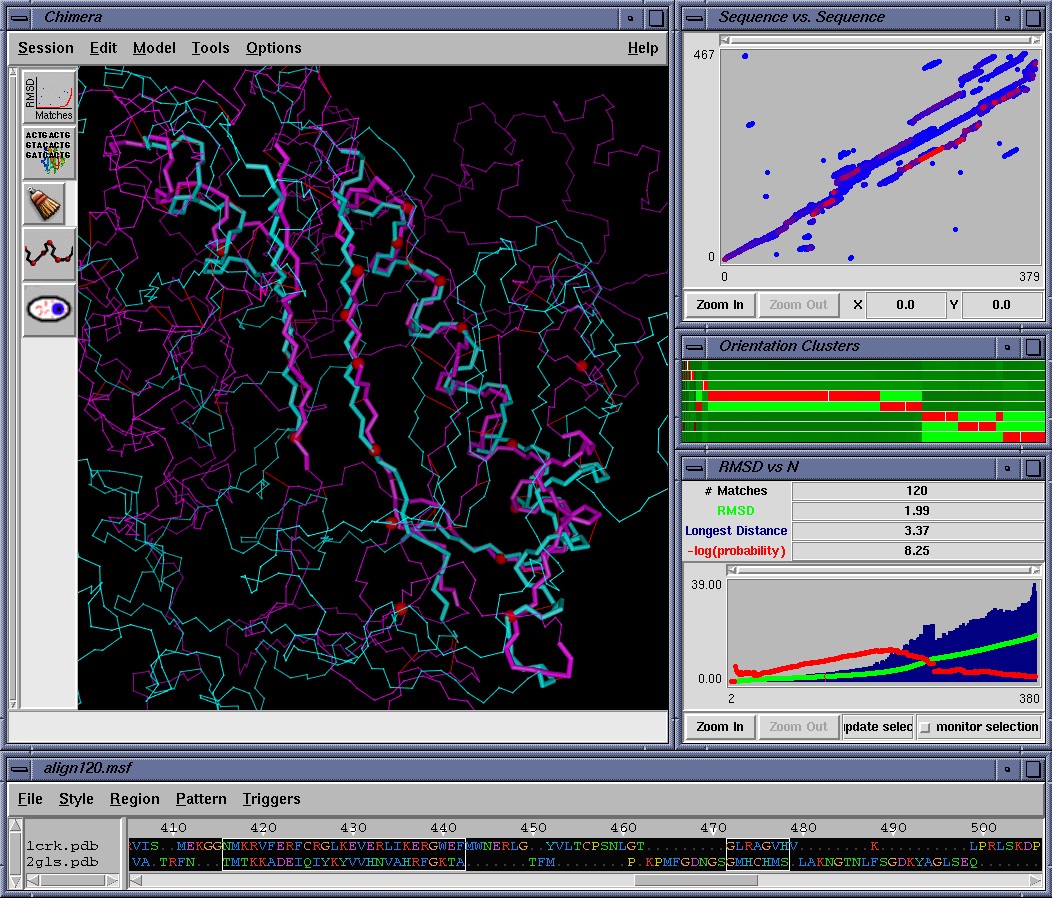This screenshot has height=898, width=1052.
Task: Enable the monitor selection checkbox
Action: [x=925, y=727]
